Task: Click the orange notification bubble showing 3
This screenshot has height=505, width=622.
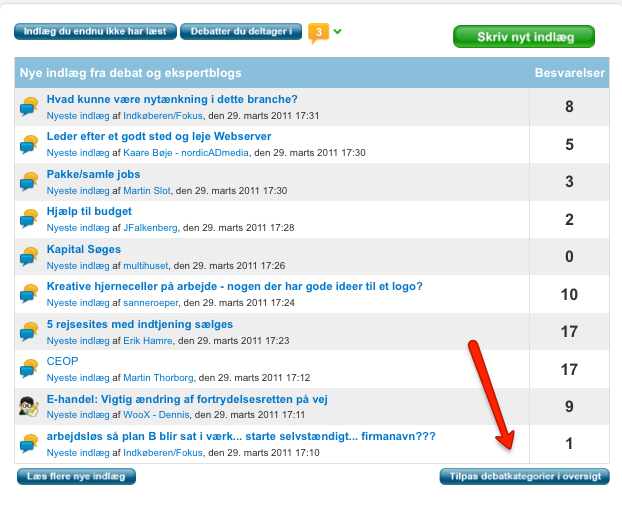Action: coord(318,32)
